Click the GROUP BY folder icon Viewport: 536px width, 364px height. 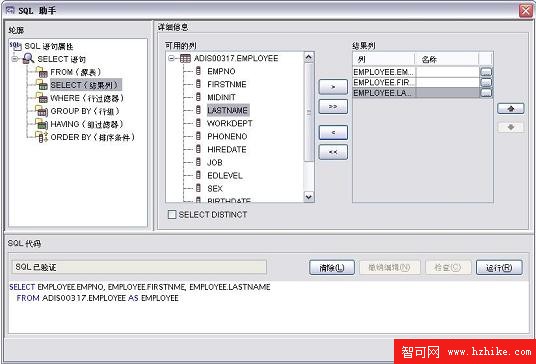pos(42,111)
